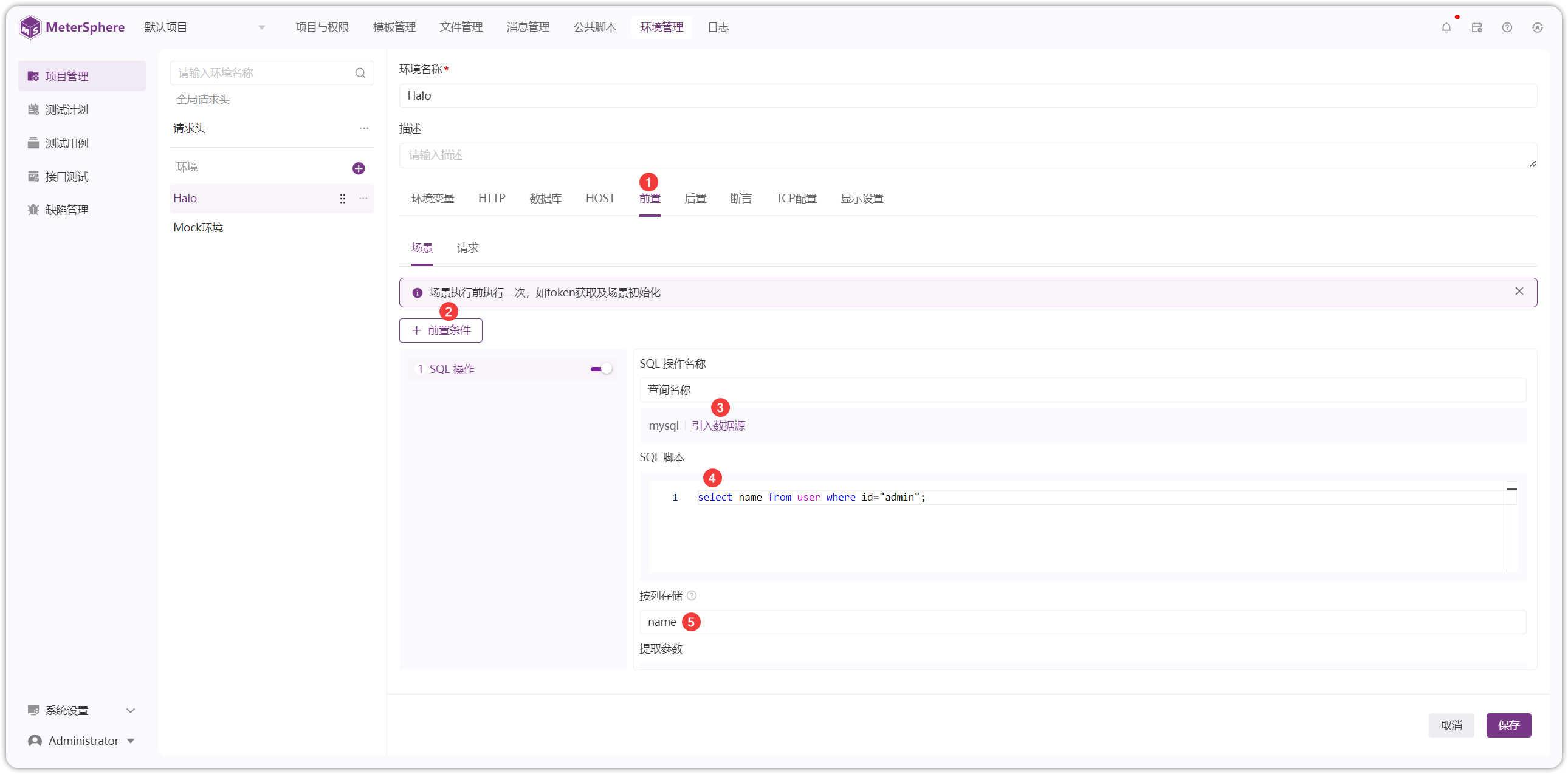Expand the 系统设置 chevron
The height and width of the screenshot is (774, 1568).
130,711
